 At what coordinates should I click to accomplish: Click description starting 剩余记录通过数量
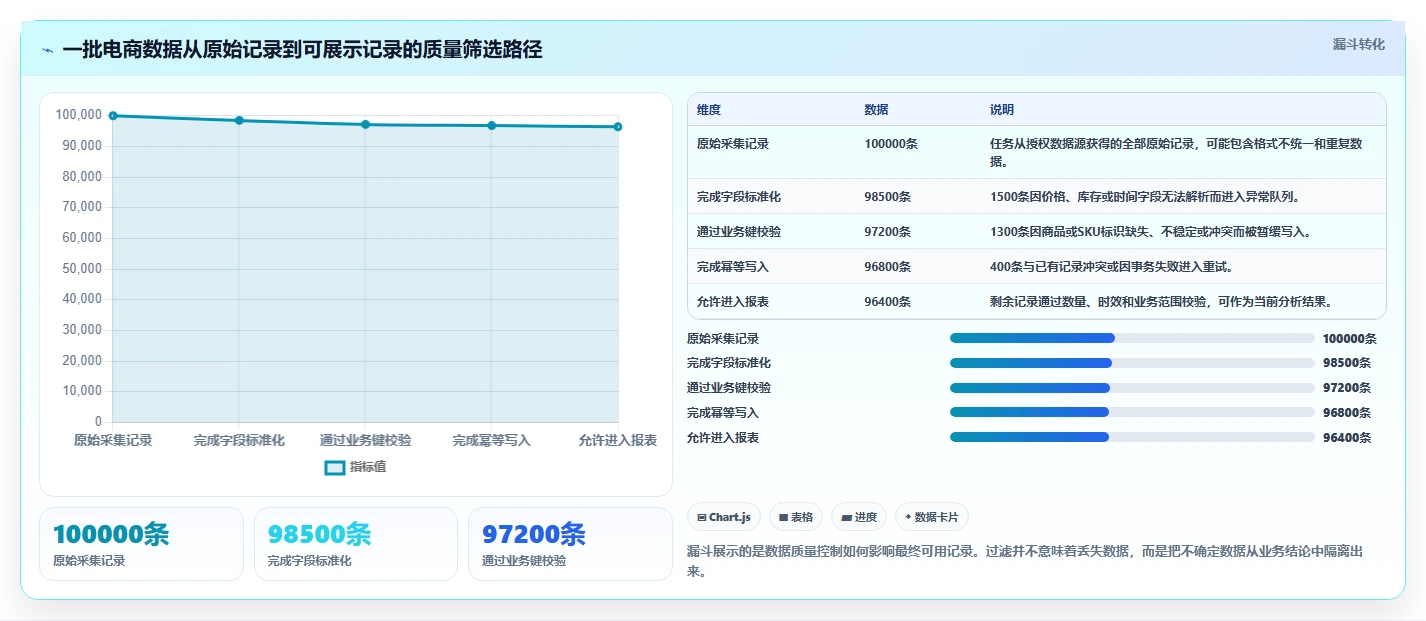1161,301
